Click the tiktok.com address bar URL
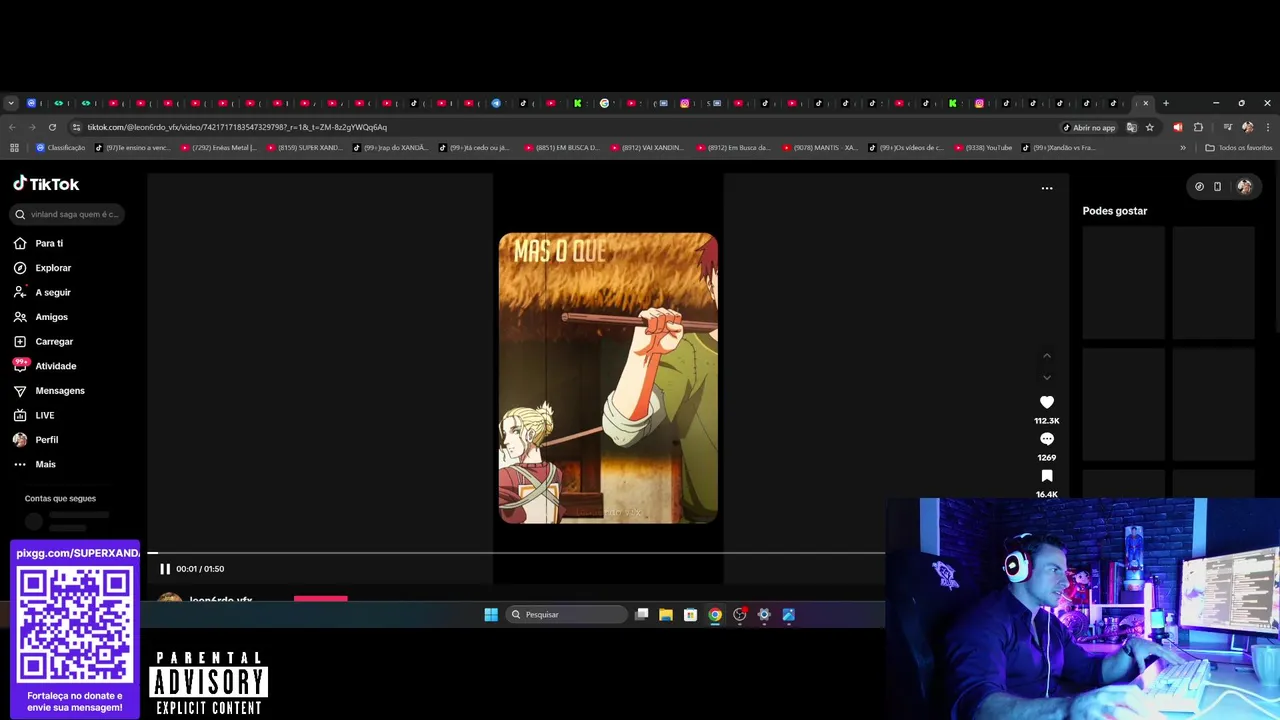This screenshot has width=1280, height=720. pos(237,127)
